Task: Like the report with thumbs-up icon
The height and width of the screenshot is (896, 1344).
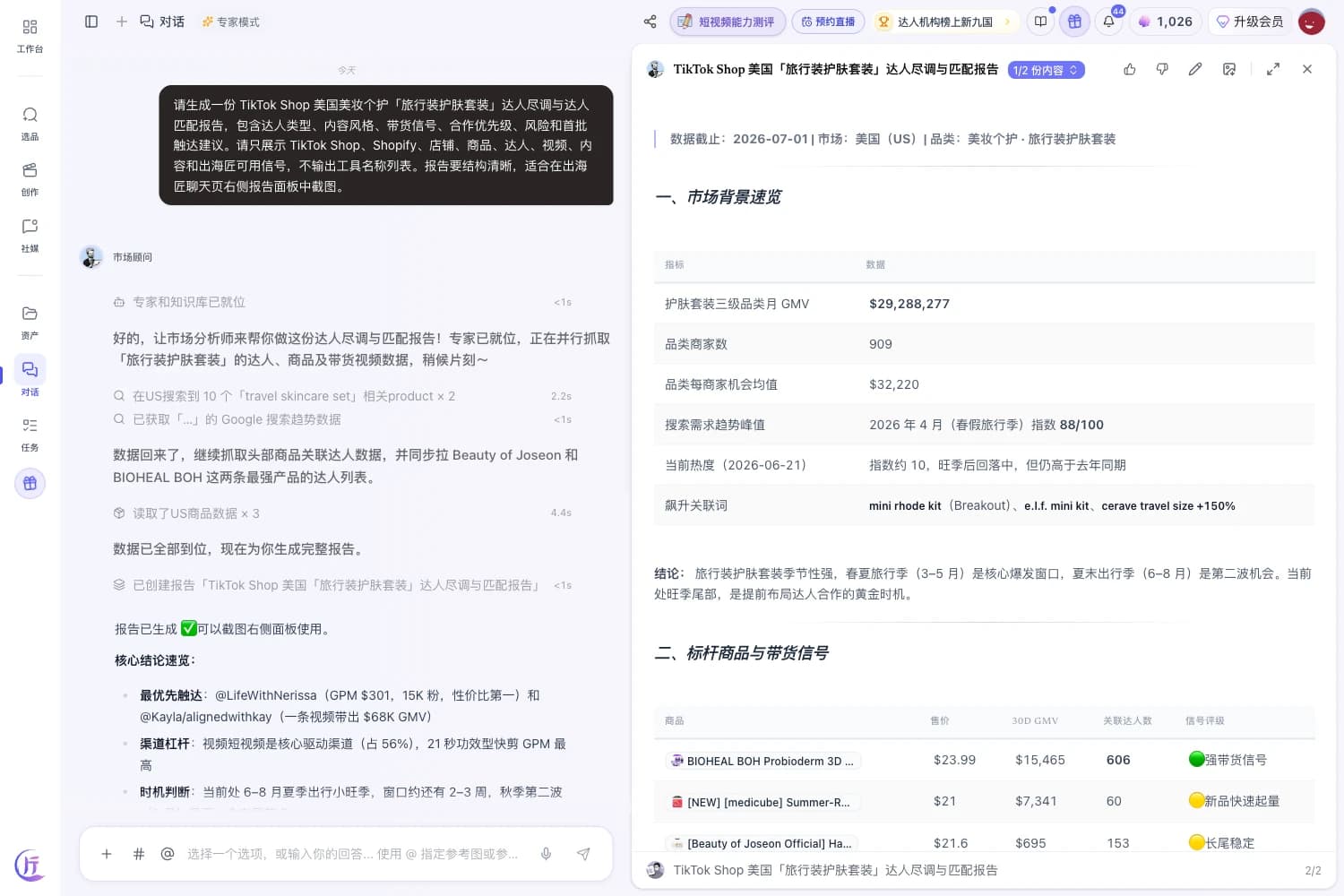Action: tap(1130, 69)
